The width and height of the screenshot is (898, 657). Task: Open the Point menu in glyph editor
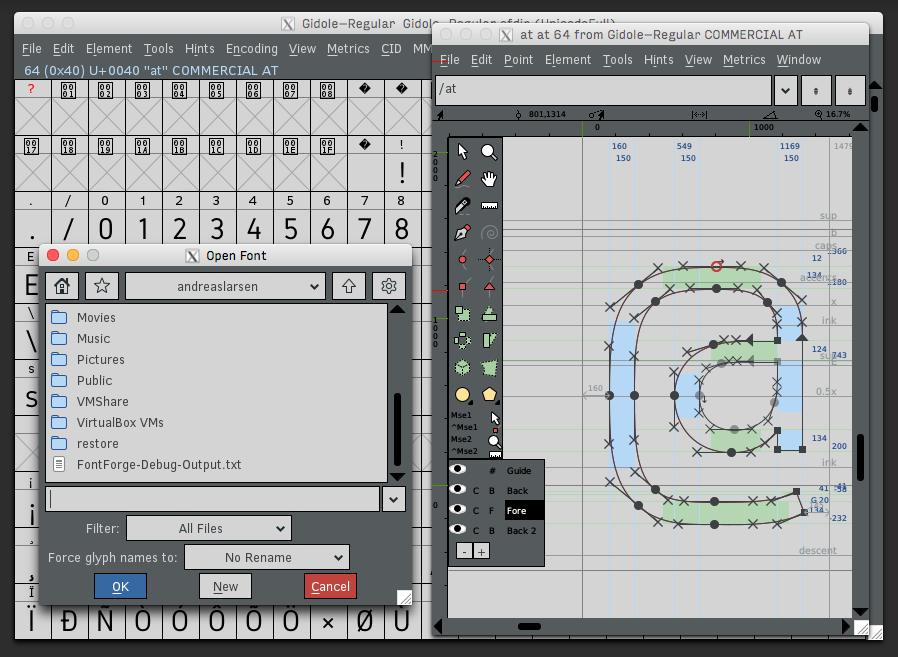click(518, 59)
